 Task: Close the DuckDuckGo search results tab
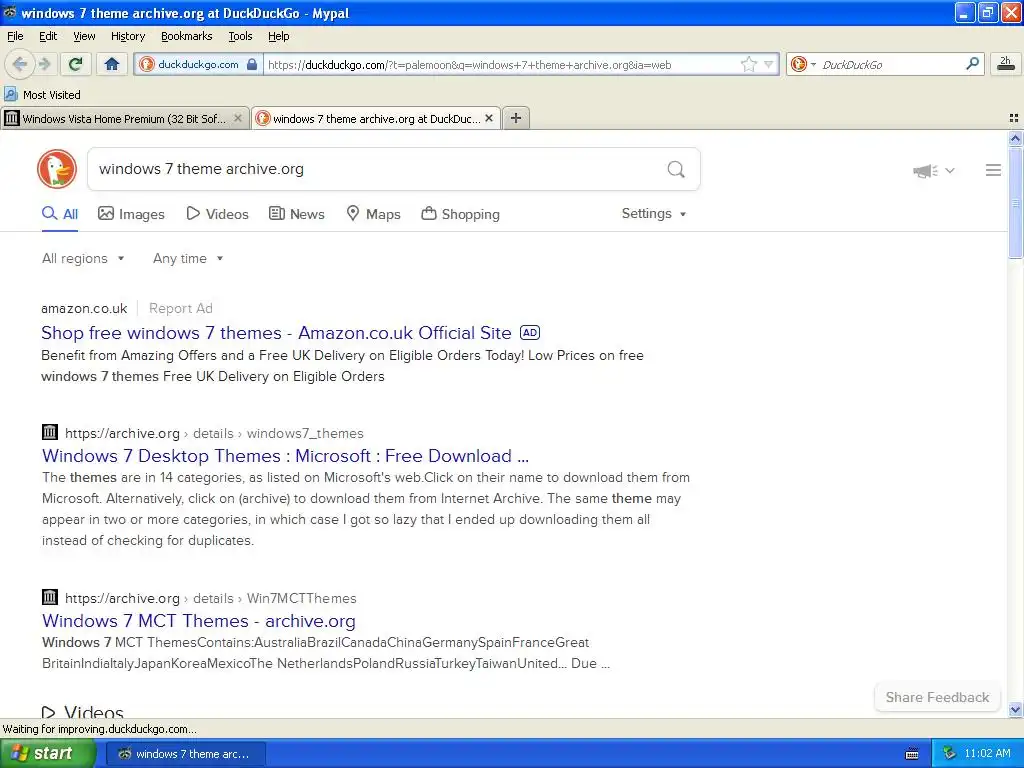coord(488,118)
